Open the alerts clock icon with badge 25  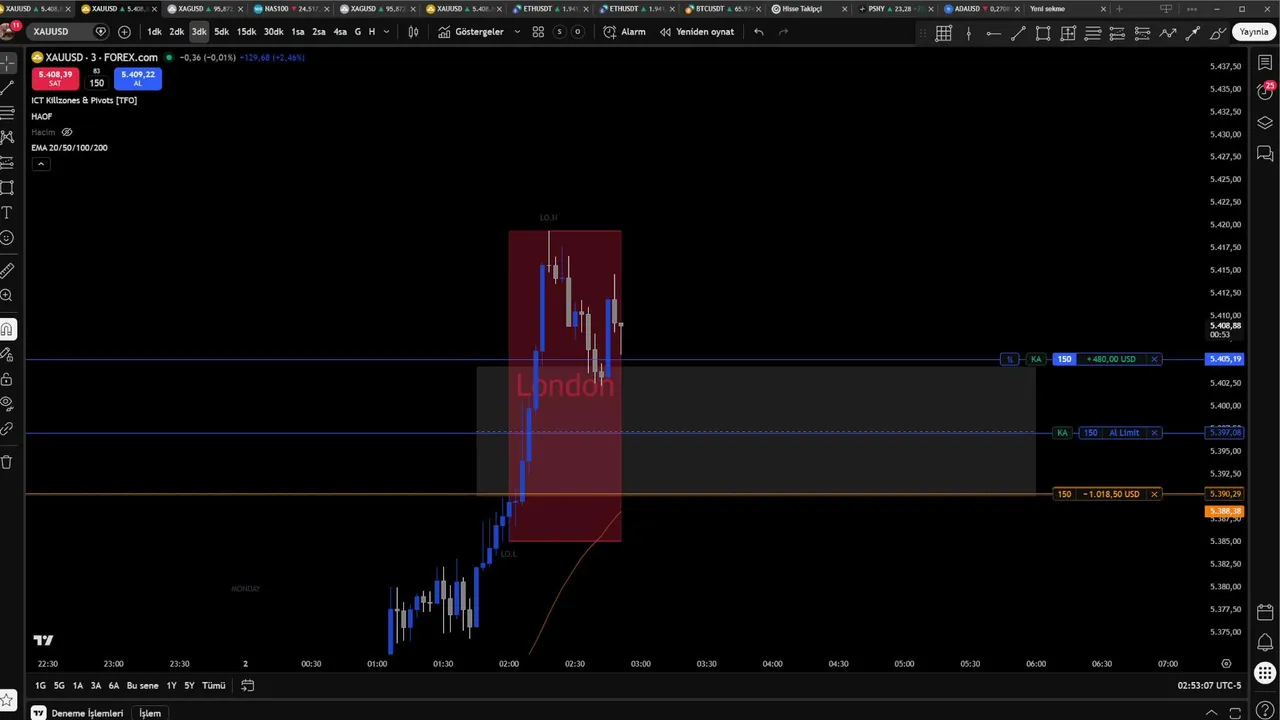click(x=1265, y=92)
